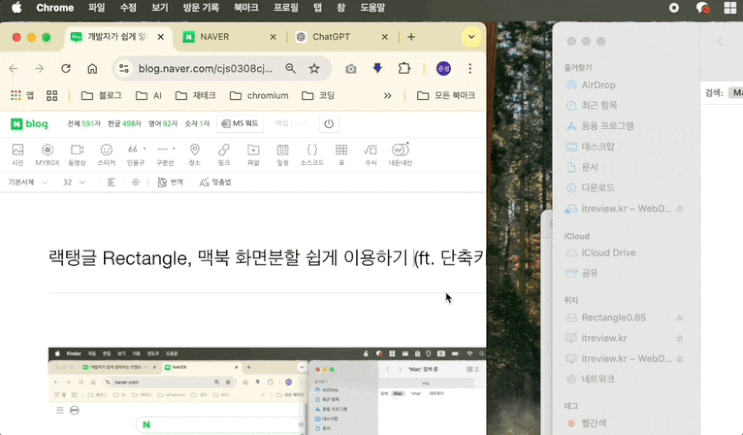The image size is (743, 435).
Task: Insert a table with the 표 icon
Action: [x=341, y=154]
